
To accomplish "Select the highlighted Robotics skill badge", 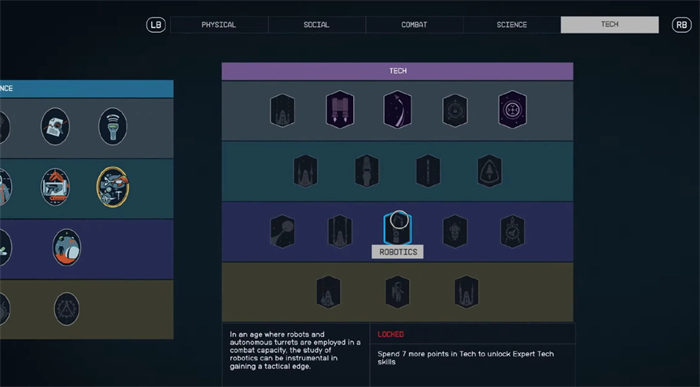I will [x=397, y=230].
